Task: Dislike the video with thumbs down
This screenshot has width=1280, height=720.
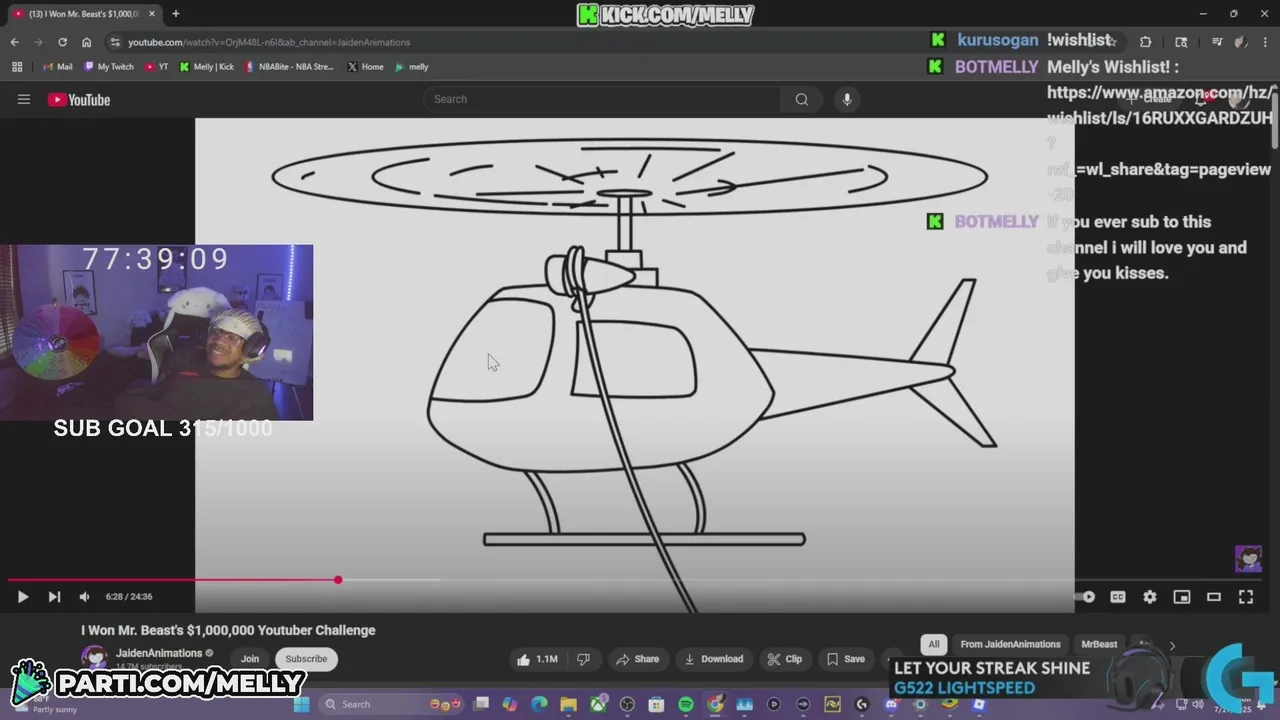Action: pos(583,659)
